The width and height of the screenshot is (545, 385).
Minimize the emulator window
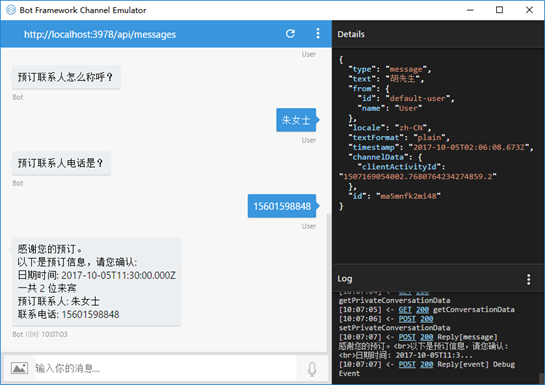[470, 10]
